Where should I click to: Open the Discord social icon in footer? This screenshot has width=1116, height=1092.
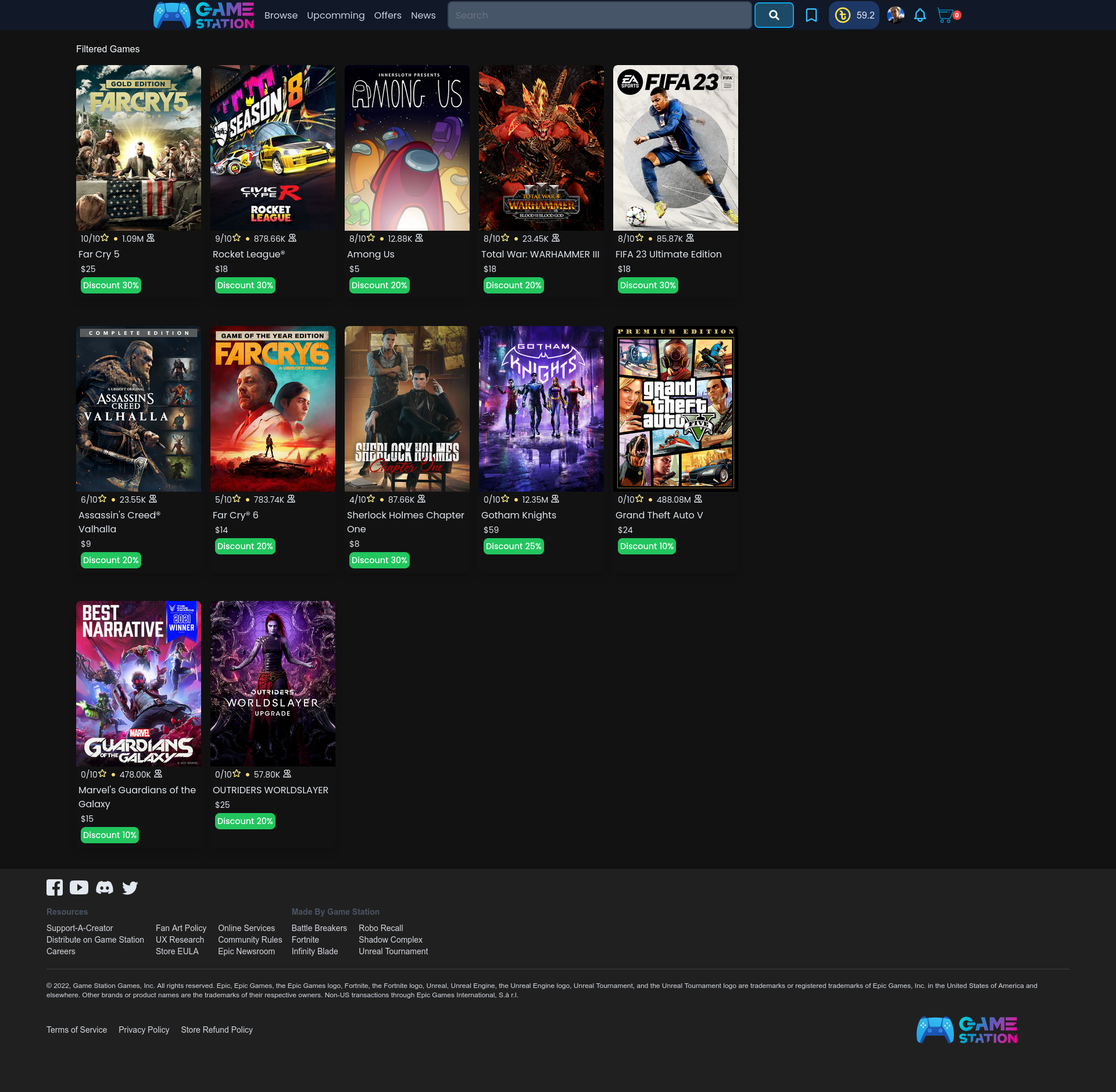click(105, 887)
